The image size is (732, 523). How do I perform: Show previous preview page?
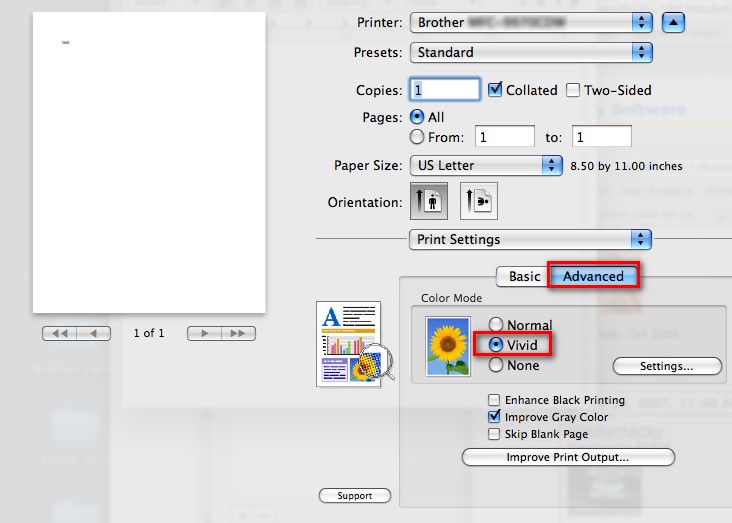pos(94,333)
